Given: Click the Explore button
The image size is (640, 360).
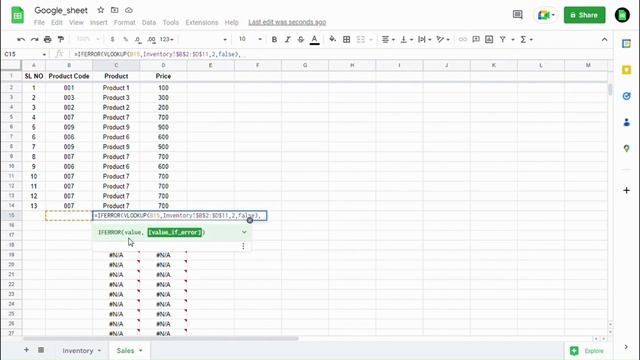Looking at the screenshot, I should click(x=588, y=351).
